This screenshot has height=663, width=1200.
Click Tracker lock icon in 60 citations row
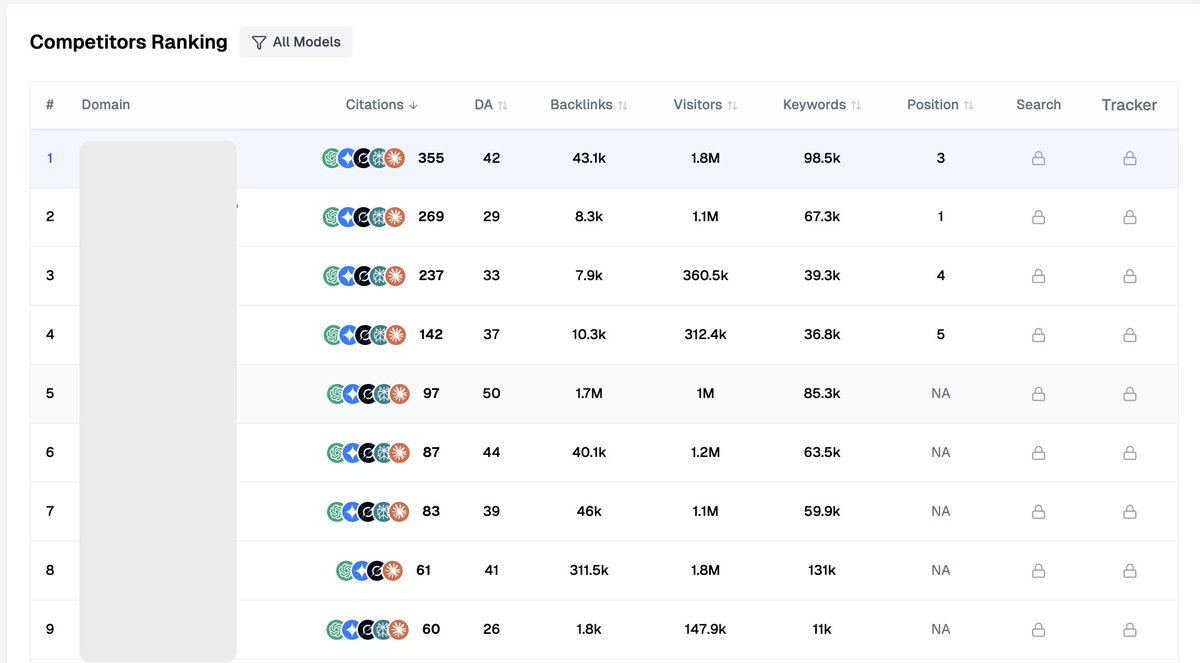coord(1129,630)
